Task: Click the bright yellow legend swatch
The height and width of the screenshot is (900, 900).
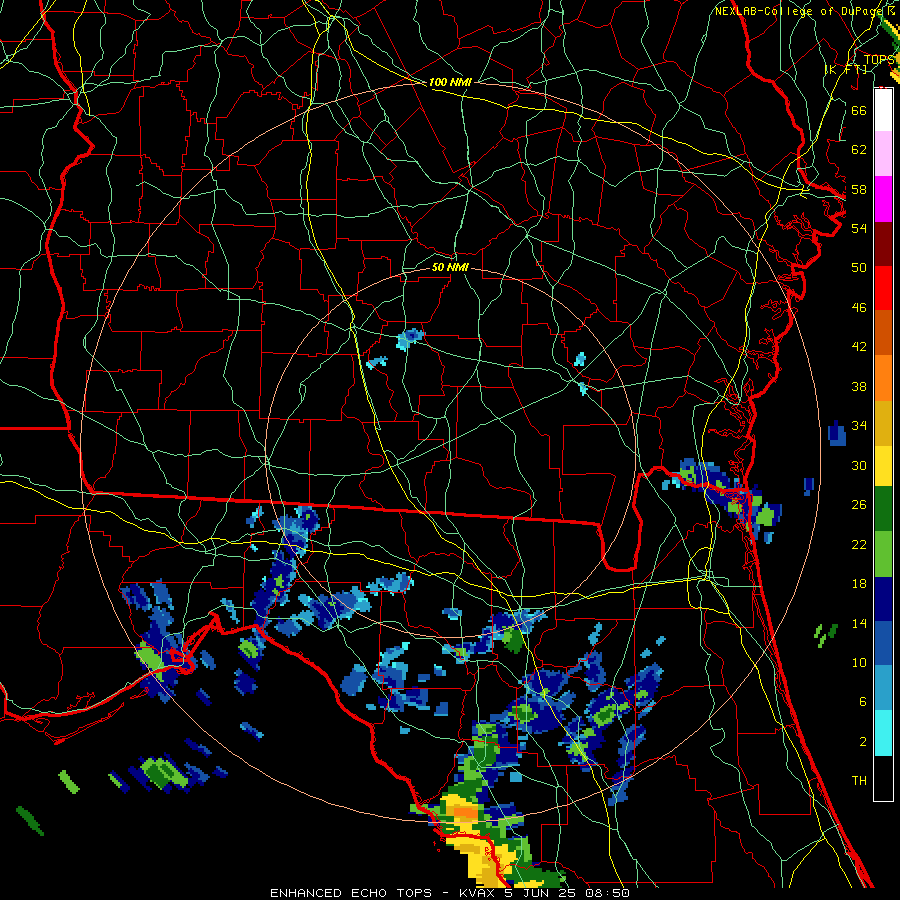Action: (883, 465)
